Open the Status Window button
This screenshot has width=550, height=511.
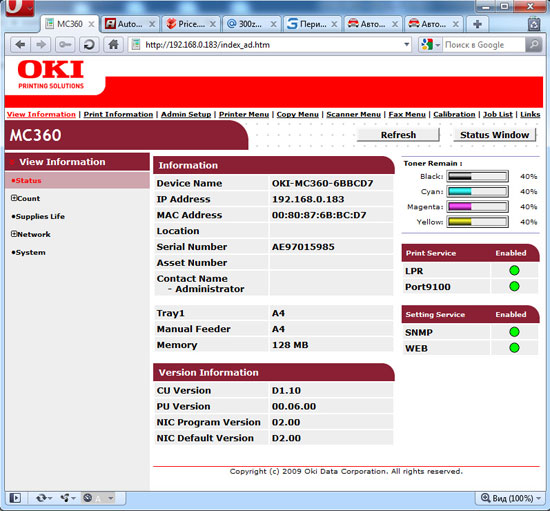point(495,135)
